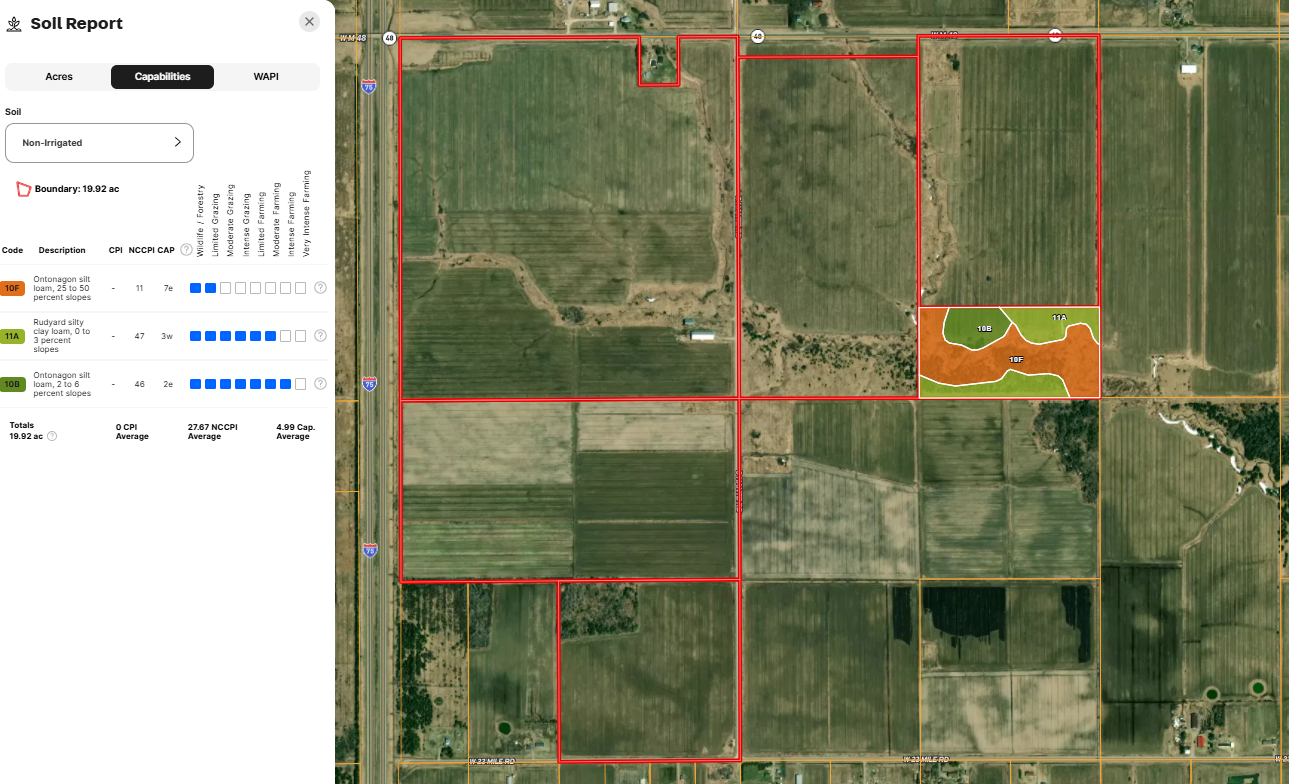Click first filled capability box in 11A row
This screenshot has height=784, width=1289.
(x=196, y=336)
